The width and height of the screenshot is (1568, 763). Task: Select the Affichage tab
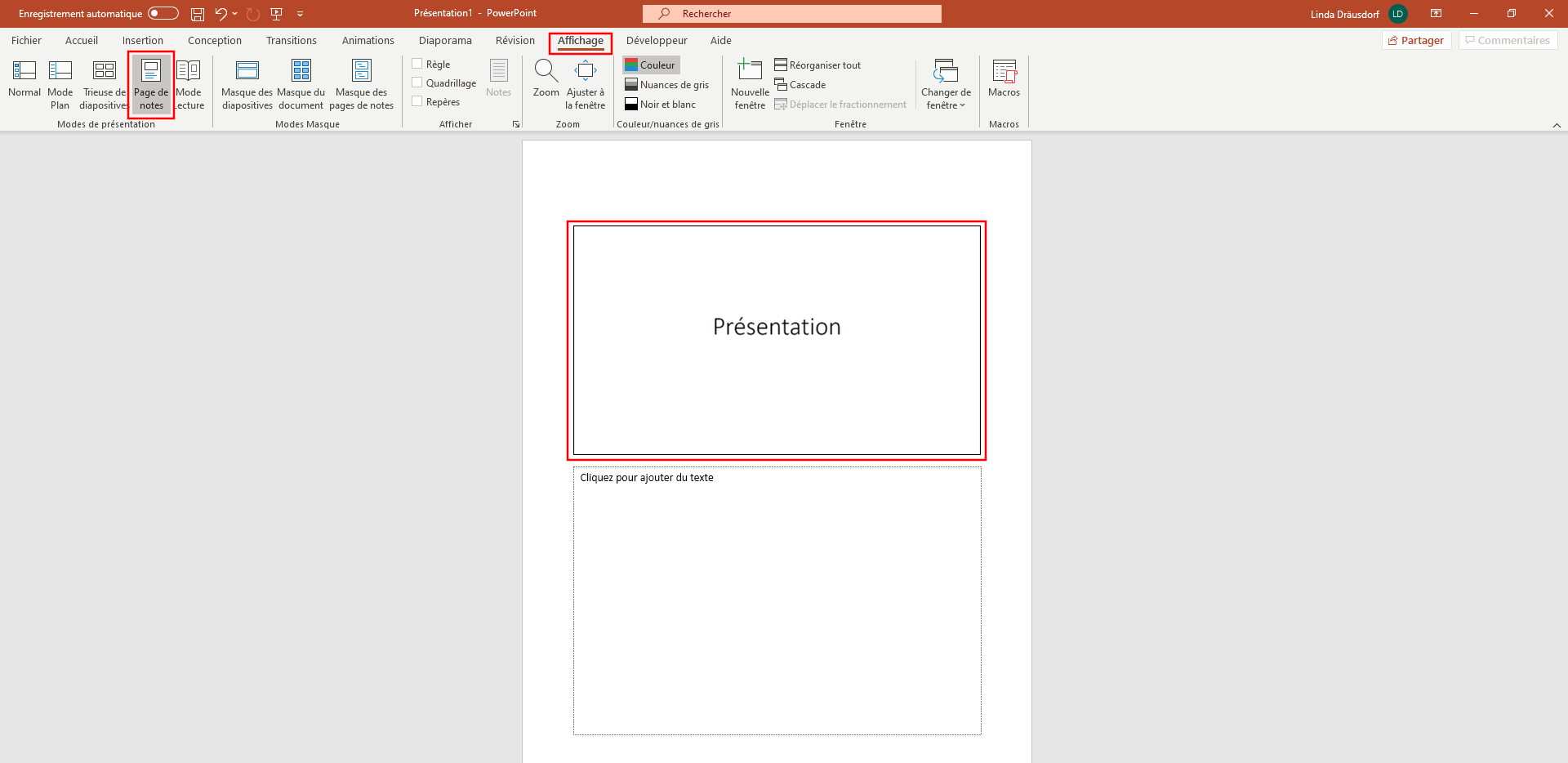[x=581, y=41]
